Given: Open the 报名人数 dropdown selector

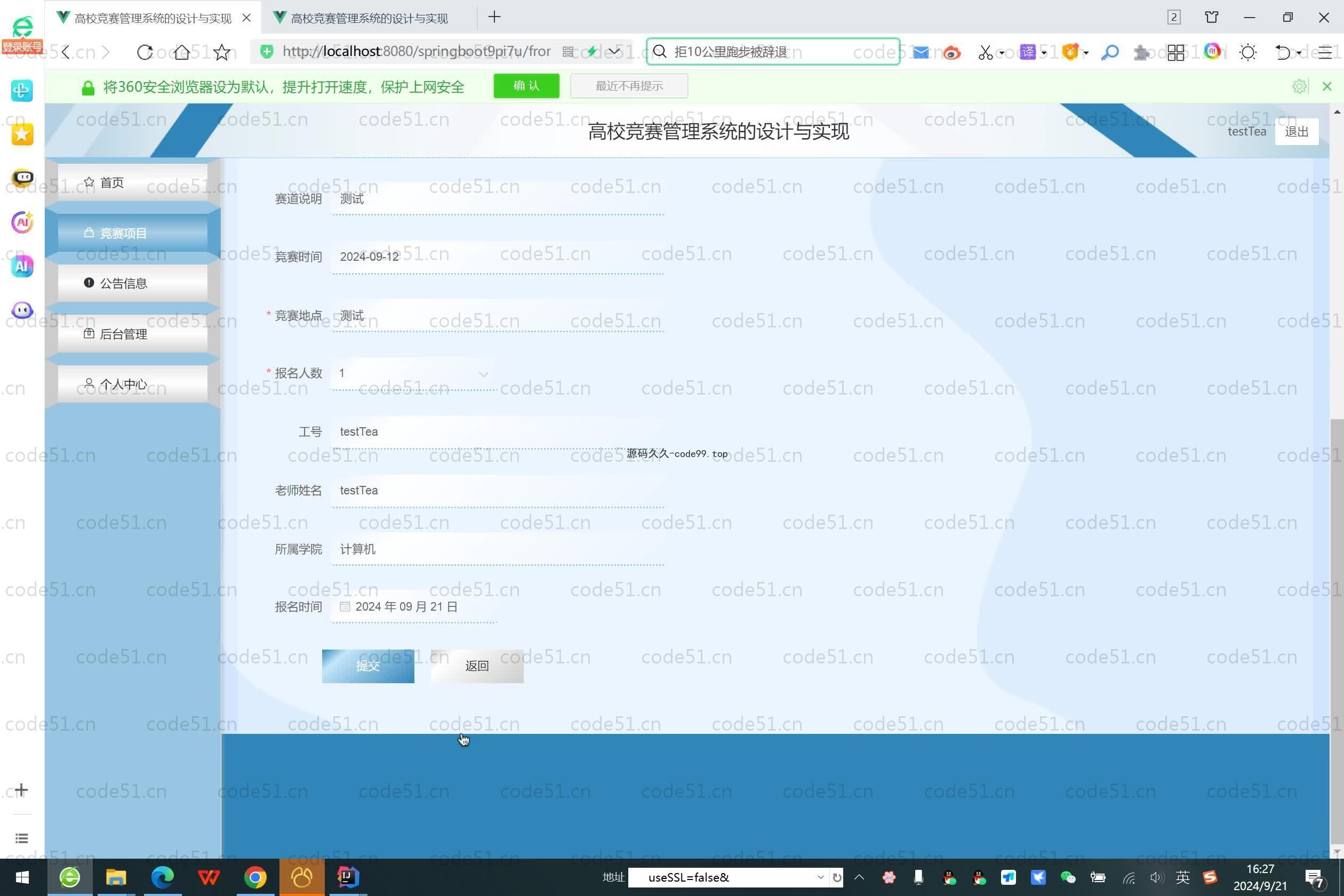Looking at the screenshot, I should (414, 374).
